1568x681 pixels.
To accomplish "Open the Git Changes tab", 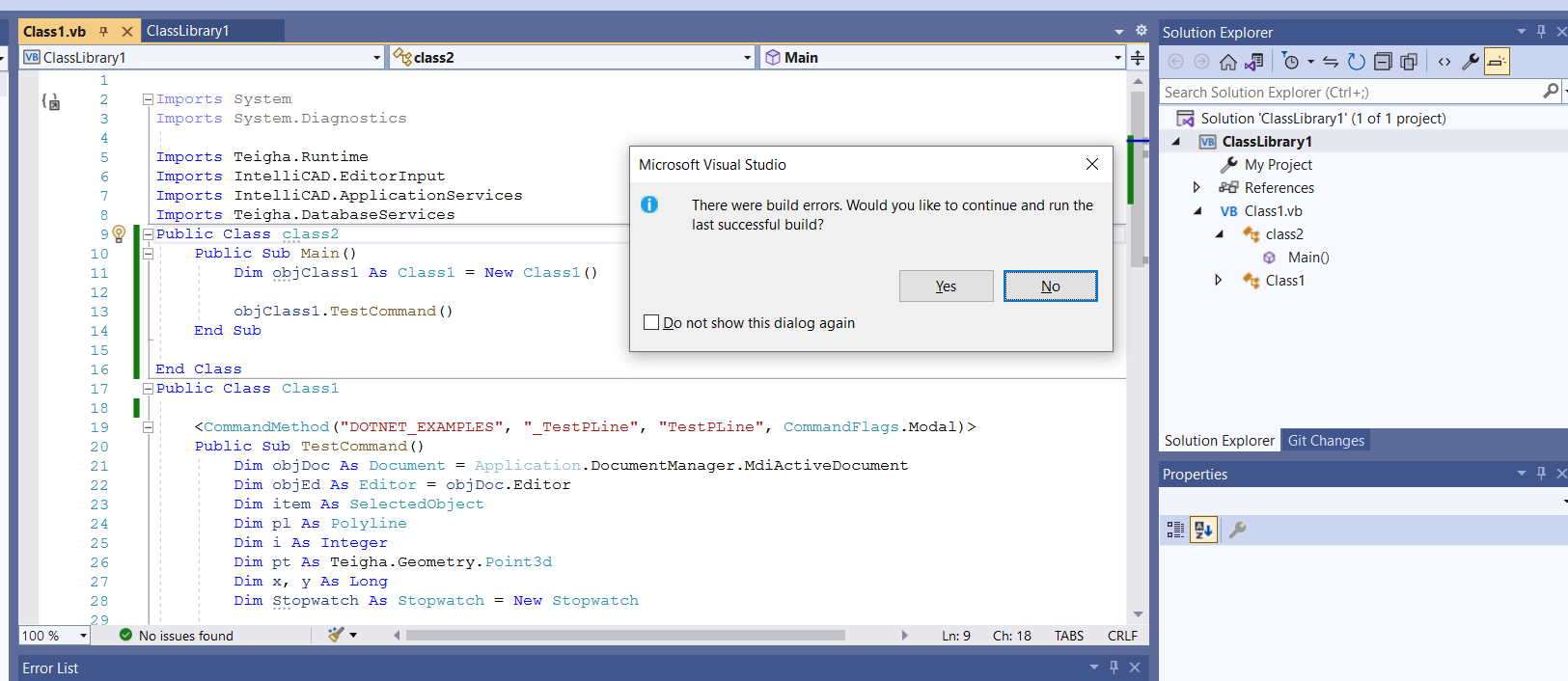I will point(1326,440).
